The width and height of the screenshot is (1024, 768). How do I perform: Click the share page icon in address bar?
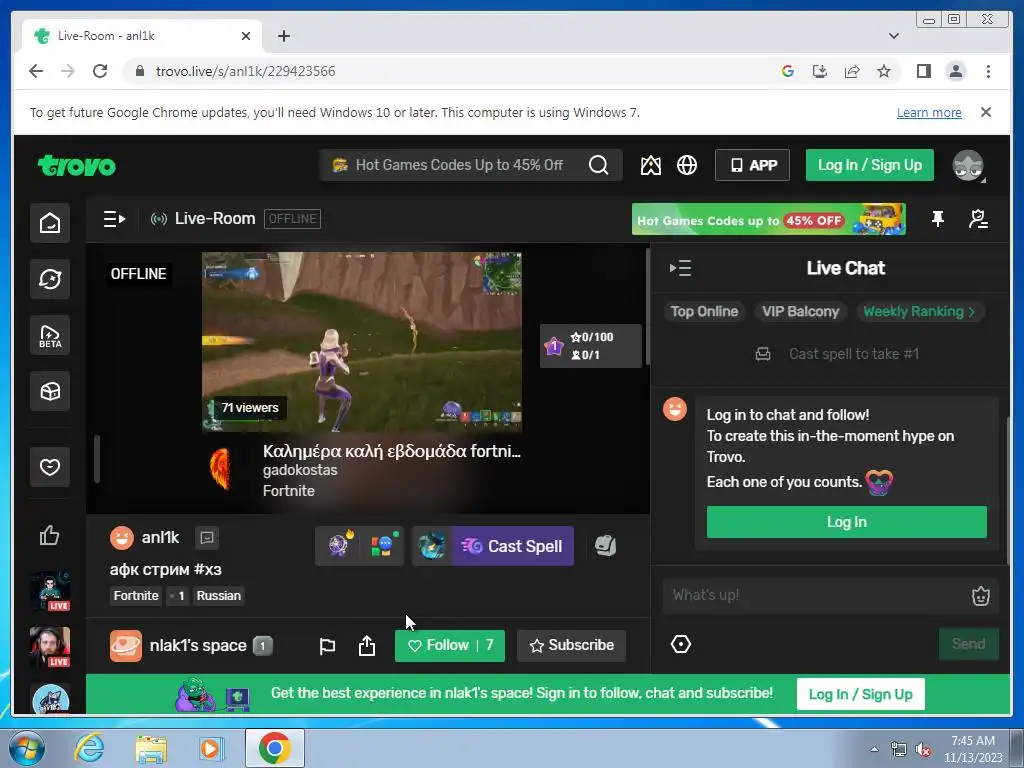point(852,71)
